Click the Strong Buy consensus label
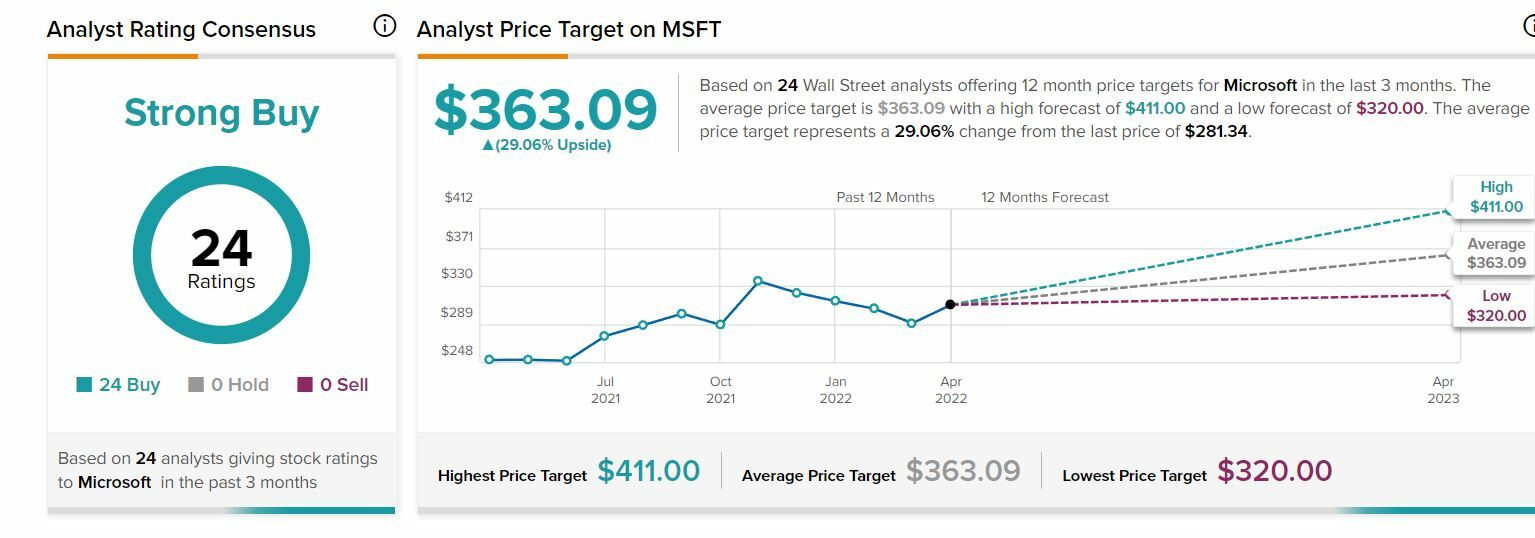Screen dimensions: 1535x538 pyautogui.click(x=221, y=113)
